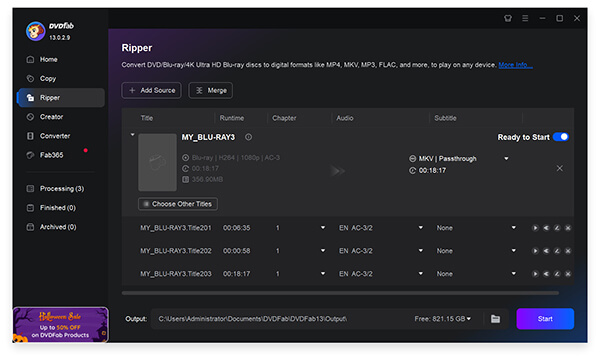Open Title202 audio EN AC-3/2 dropdown

(421, 251)
